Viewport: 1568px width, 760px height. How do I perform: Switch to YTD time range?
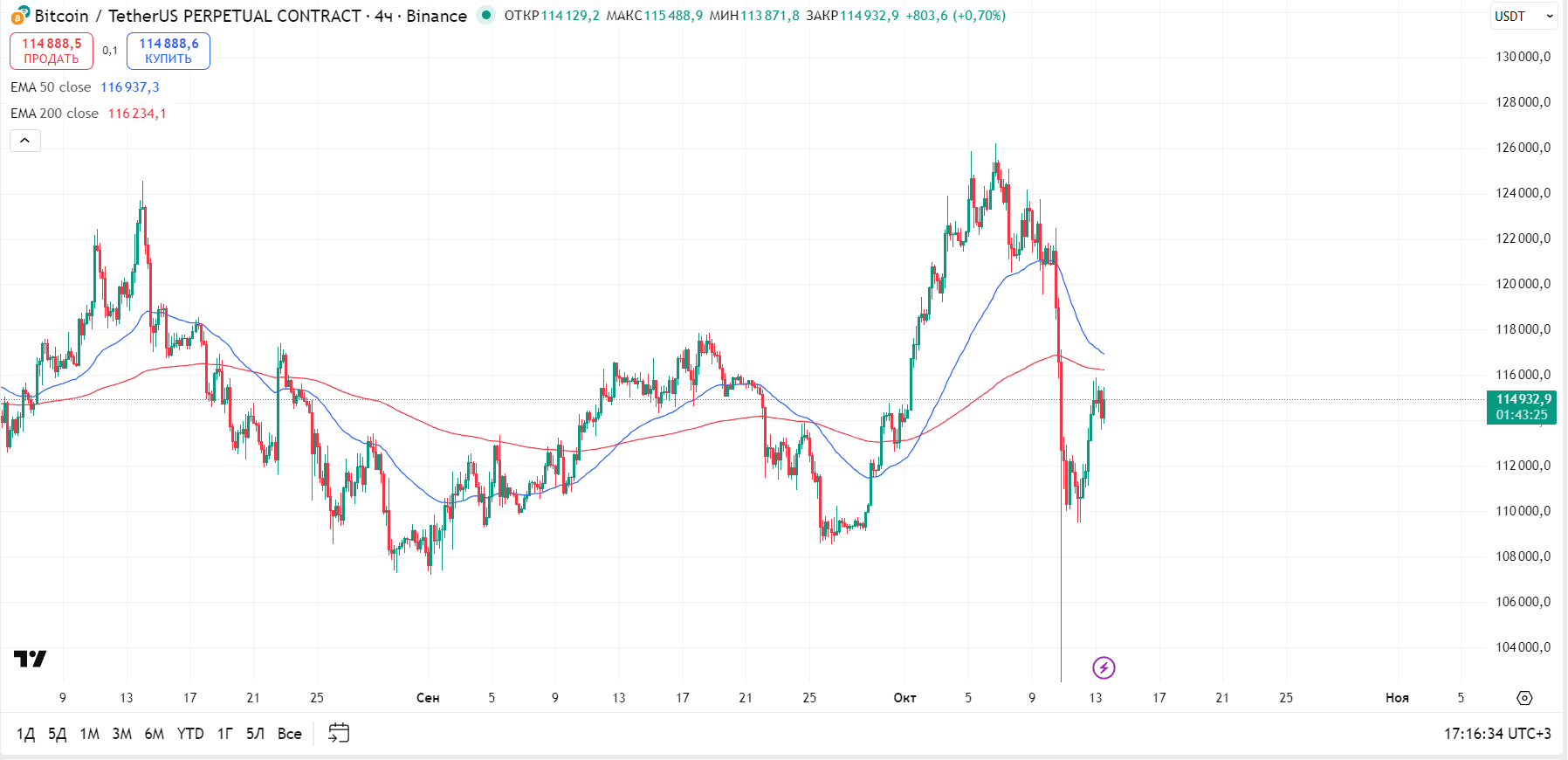190,734
